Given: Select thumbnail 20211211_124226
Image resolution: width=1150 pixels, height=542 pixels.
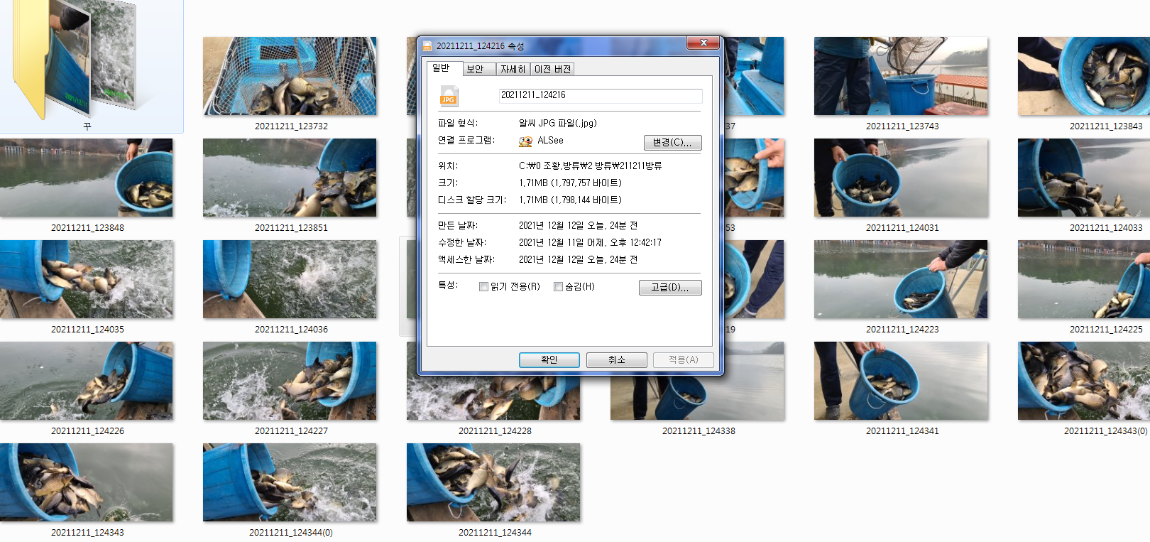Looking at the screenshot, I should point(87,381).
